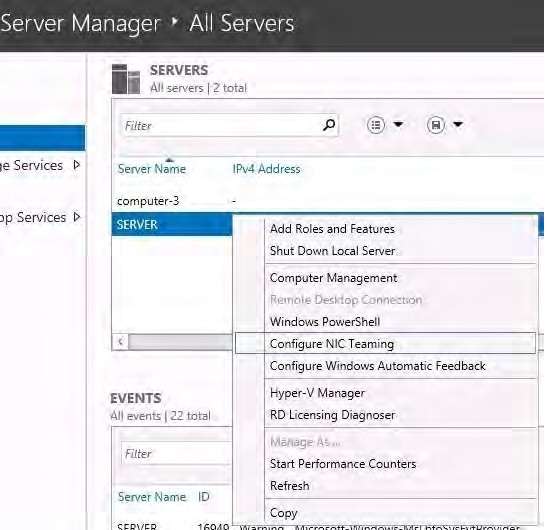
Task: Select the highlighted blue sidebar item
Action: 43,137
